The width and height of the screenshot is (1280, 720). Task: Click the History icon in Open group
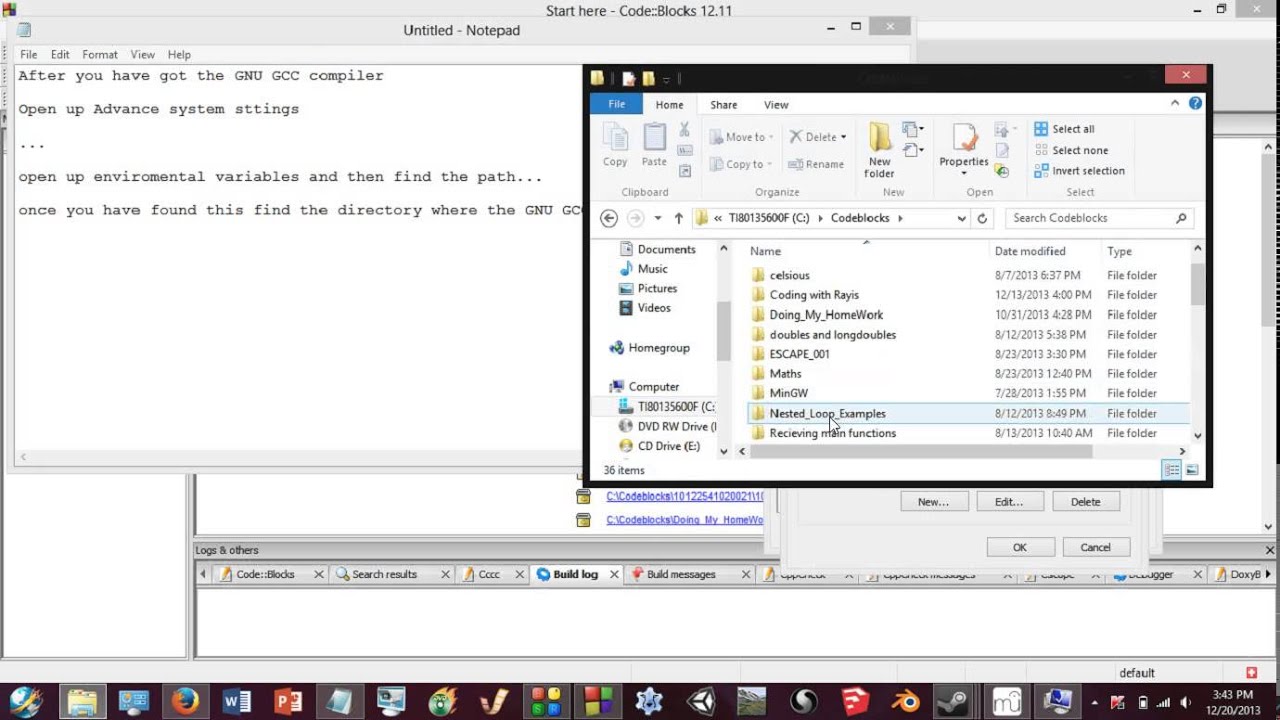click(x=1001, y=171)
